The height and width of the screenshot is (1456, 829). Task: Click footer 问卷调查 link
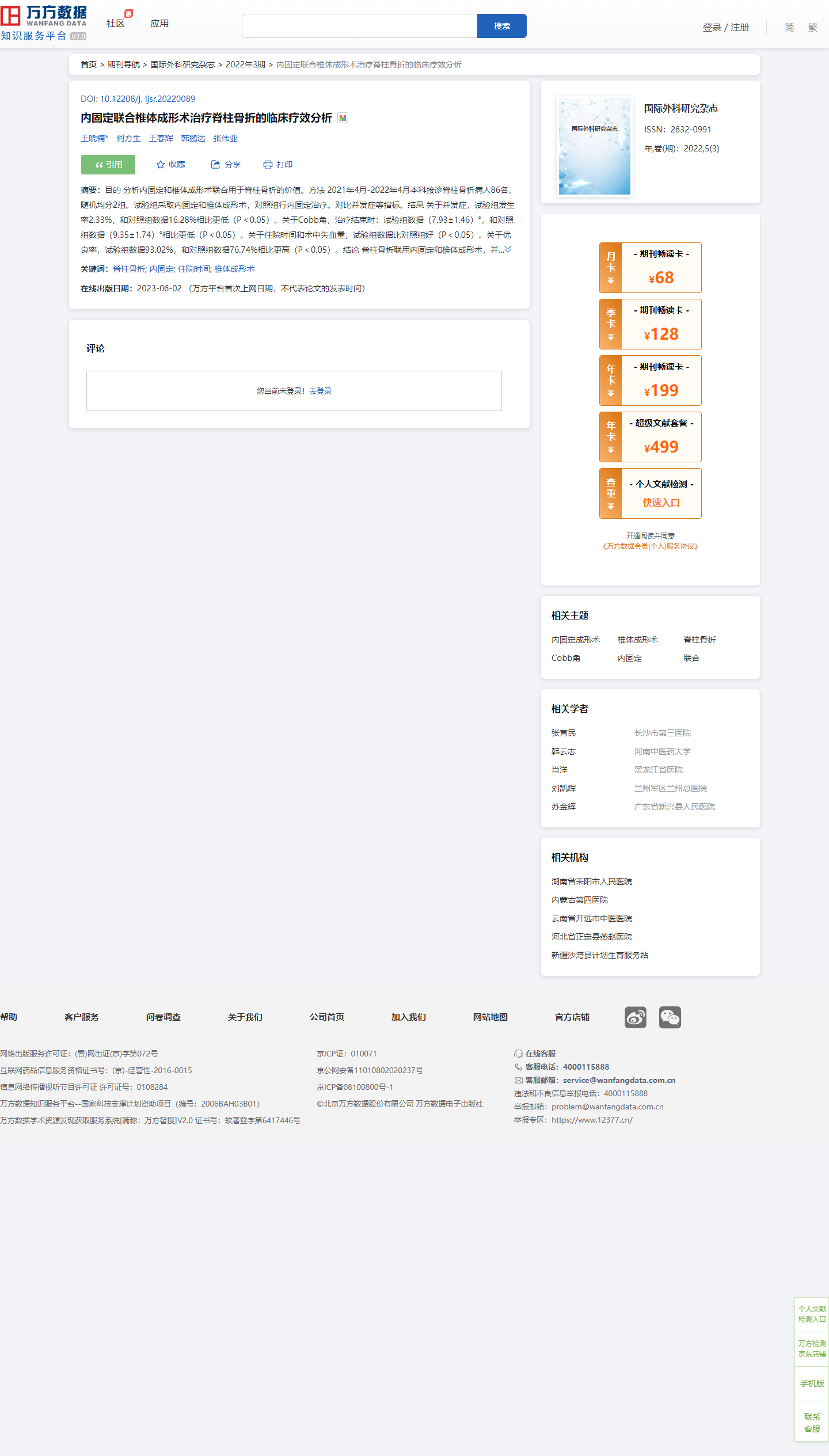[163, 1017]
